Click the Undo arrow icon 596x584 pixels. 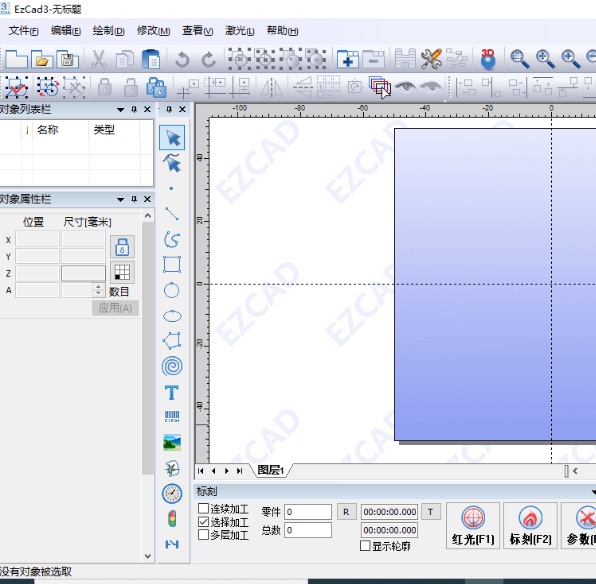tap(182, 60)
